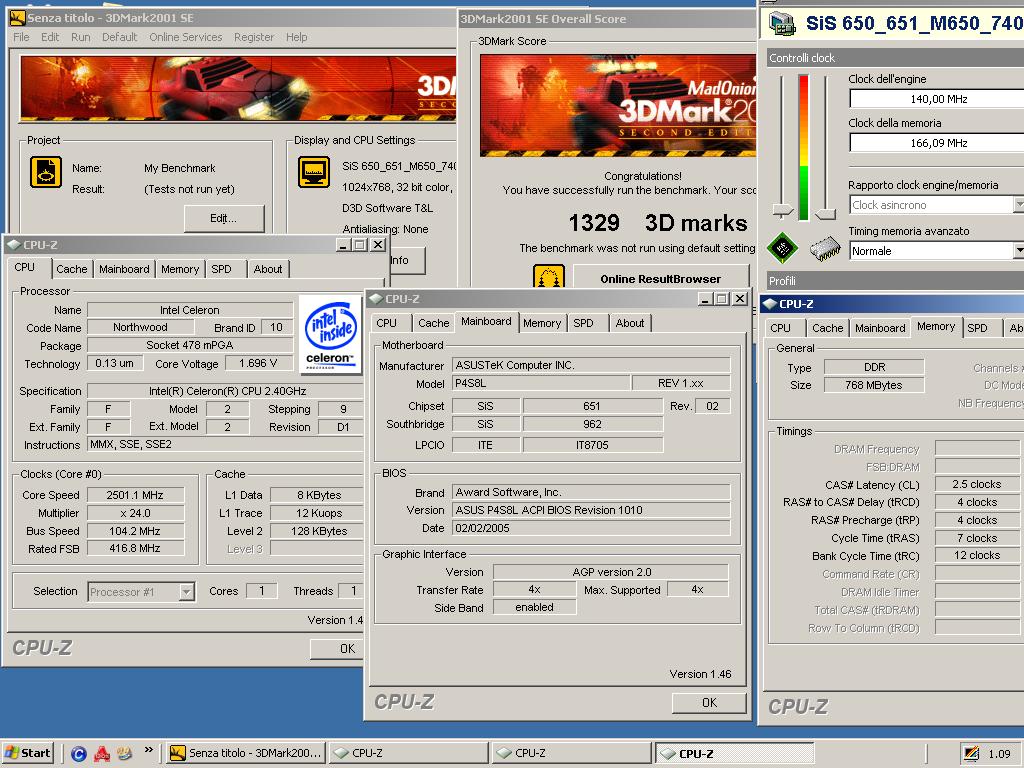Open the Windows Start menu
1024x768 pixels.
tap(27, 753)
